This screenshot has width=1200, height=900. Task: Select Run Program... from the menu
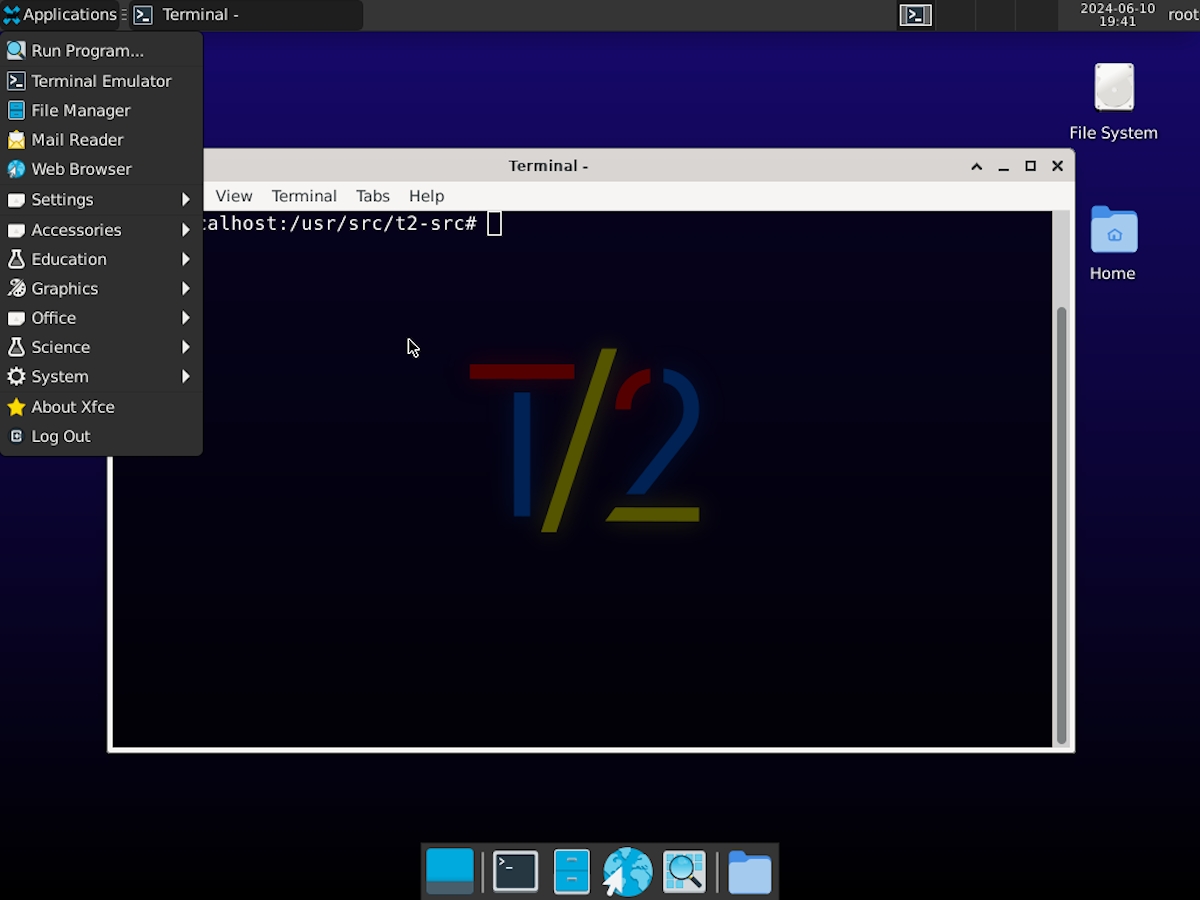click(101, 51)
